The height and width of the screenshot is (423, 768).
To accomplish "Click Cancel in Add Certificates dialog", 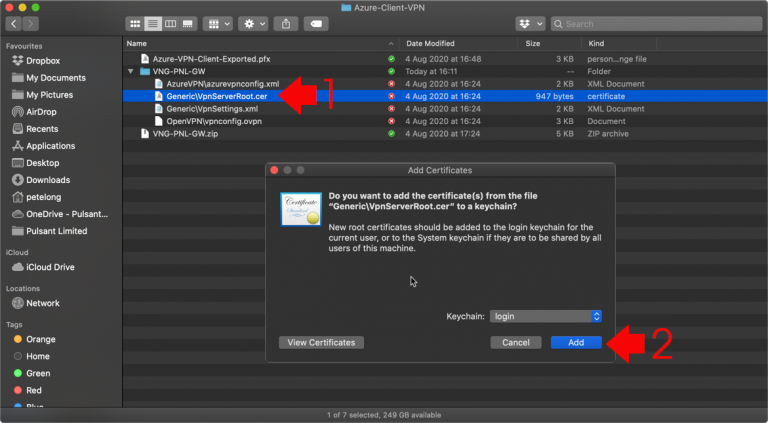I will [x=516, y=342].
